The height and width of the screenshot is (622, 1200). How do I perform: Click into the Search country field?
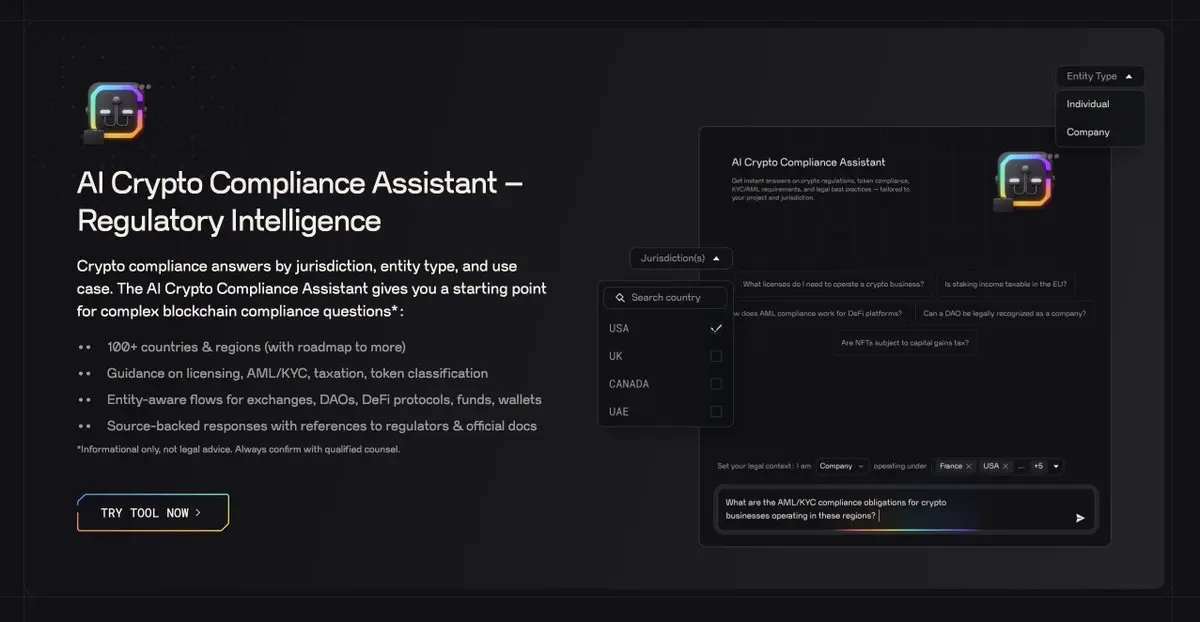(665, 297)
